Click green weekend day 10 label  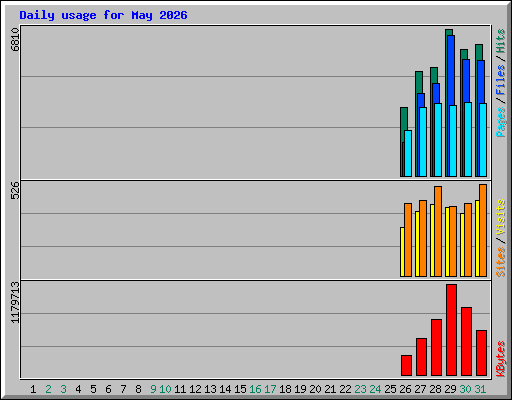(165, 389)
